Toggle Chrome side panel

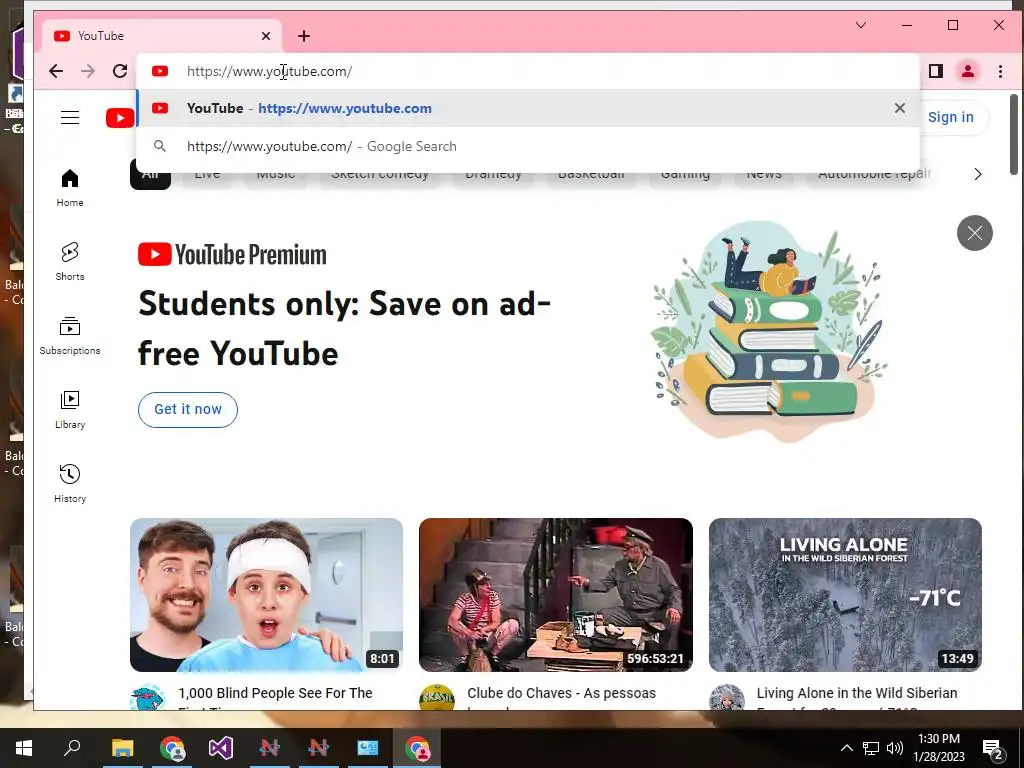point(936,71)
